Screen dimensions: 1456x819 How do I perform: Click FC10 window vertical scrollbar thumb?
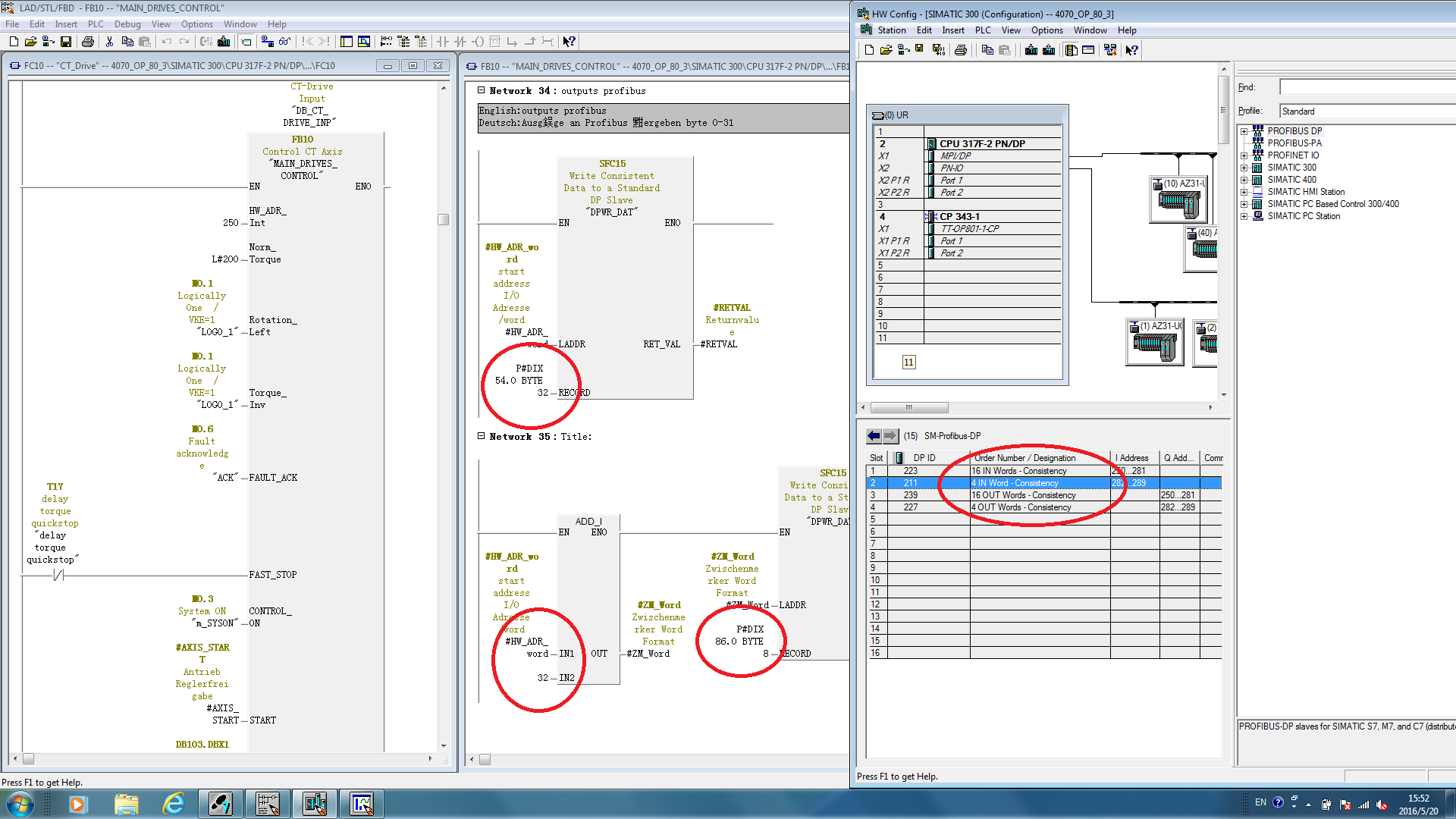coord(444,220)
